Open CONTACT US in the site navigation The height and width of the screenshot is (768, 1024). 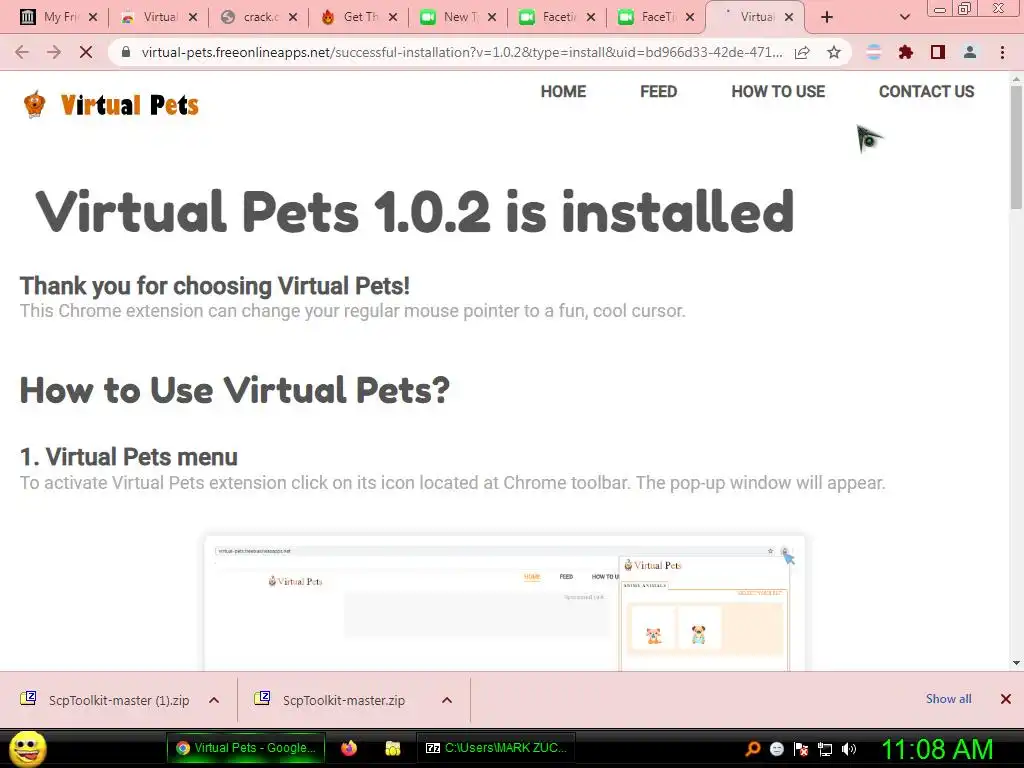[926, 91]
